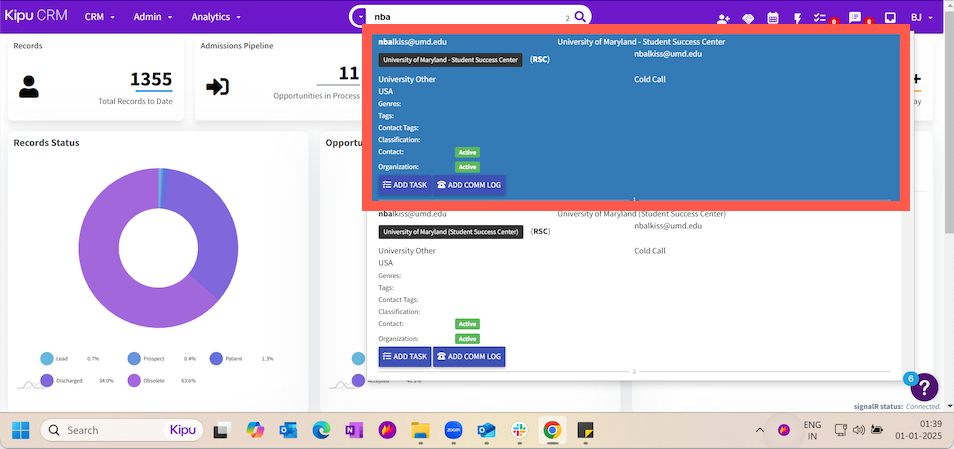Screen dimensions: 954x449
Task: Click the inbox tray icon
Action: pos(890,18)
